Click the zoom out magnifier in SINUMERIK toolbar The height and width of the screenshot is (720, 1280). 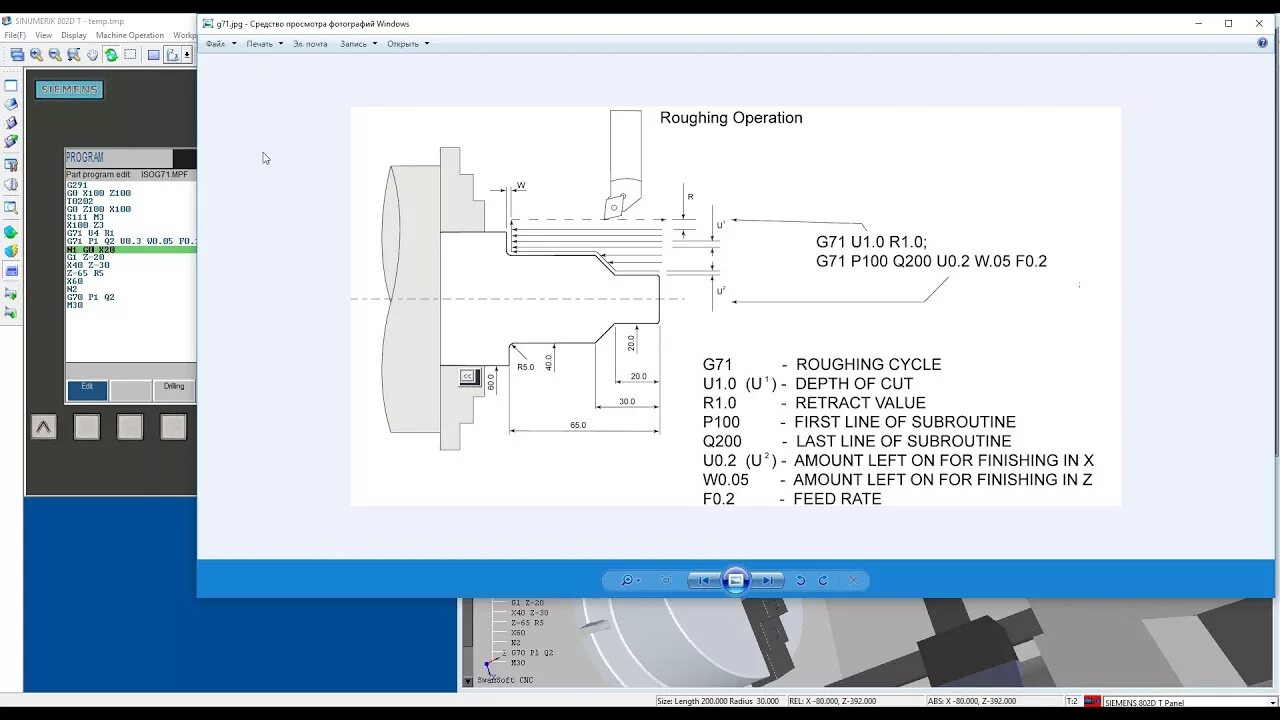pyautogui.click(x=55, y=55)
